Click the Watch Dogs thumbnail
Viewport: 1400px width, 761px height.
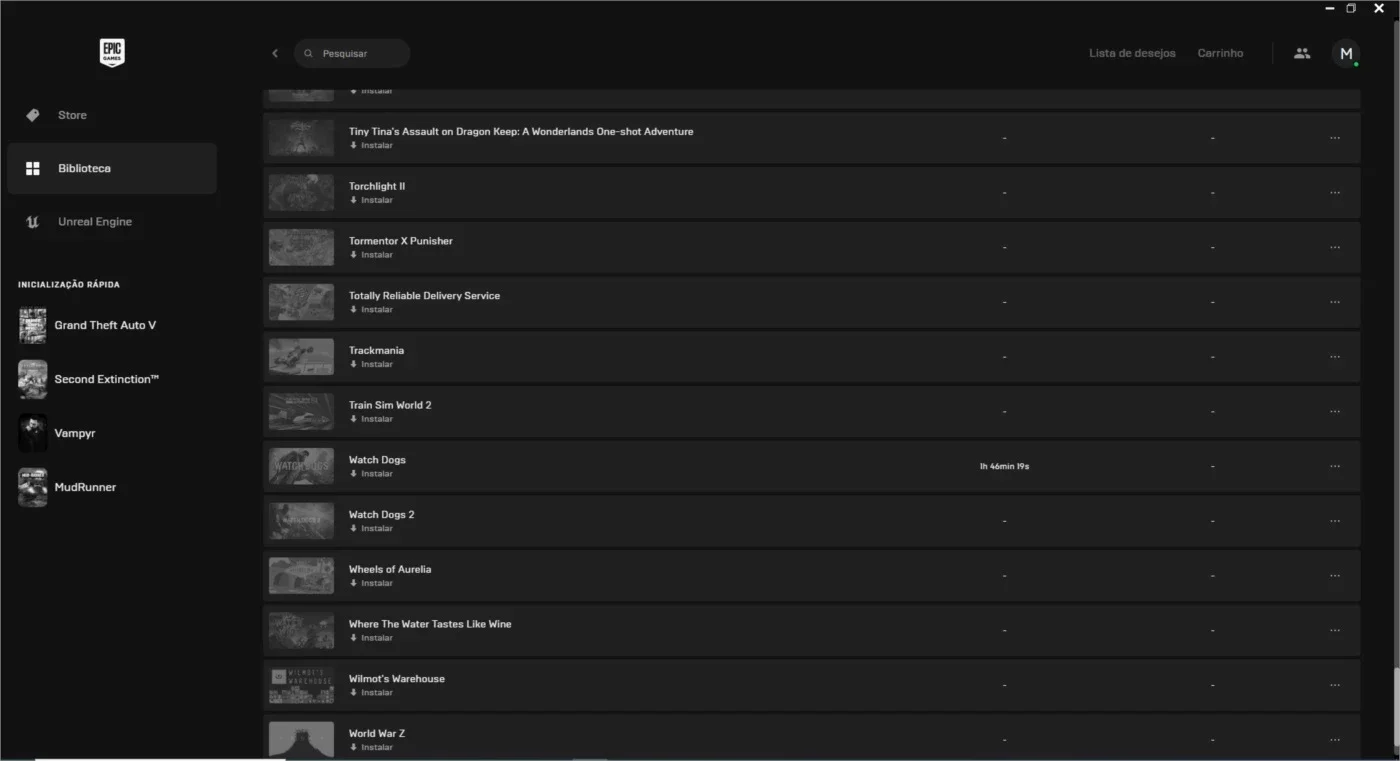click(301, 466)
